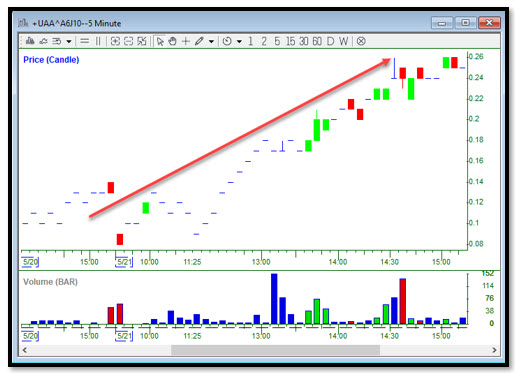Click the right scrollbar arrow
The image size is (515, 373).
[494, 350]
